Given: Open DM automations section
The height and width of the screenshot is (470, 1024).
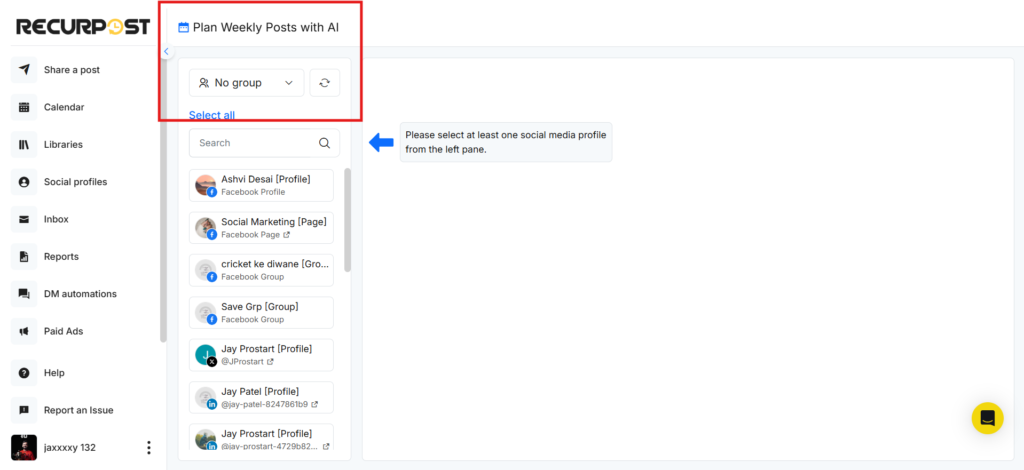Looking at the screenshot, I should tap(82, 294).
